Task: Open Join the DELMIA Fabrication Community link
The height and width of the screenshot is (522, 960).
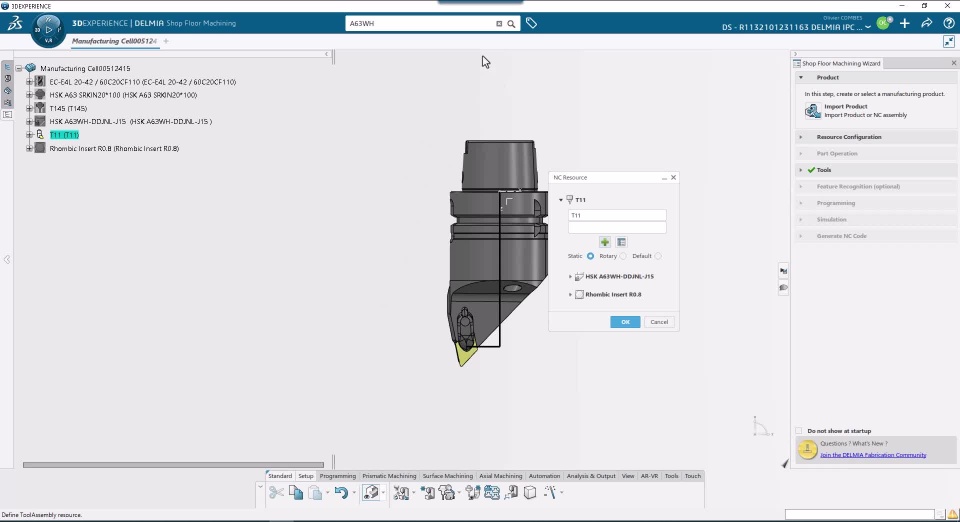Action: [x=873, y=455]
